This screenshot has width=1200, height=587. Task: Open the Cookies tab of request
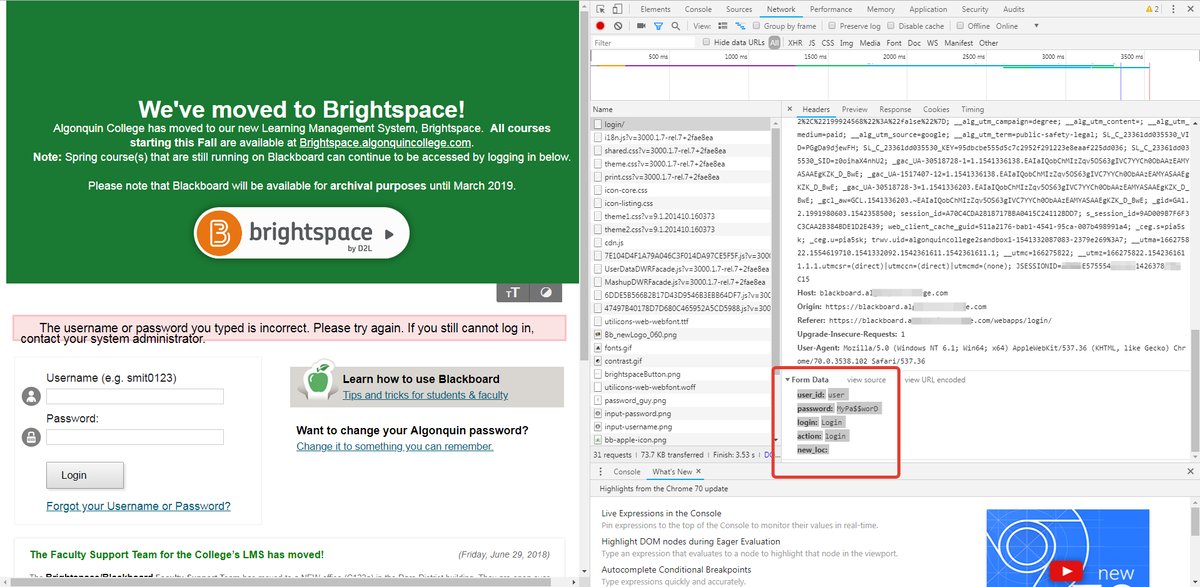[936, 109]
